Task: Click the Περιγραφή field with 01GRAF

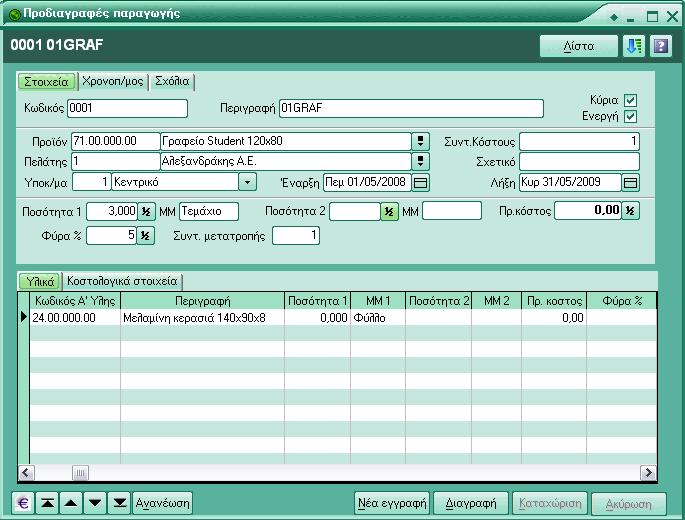Action: click(411, 108)
